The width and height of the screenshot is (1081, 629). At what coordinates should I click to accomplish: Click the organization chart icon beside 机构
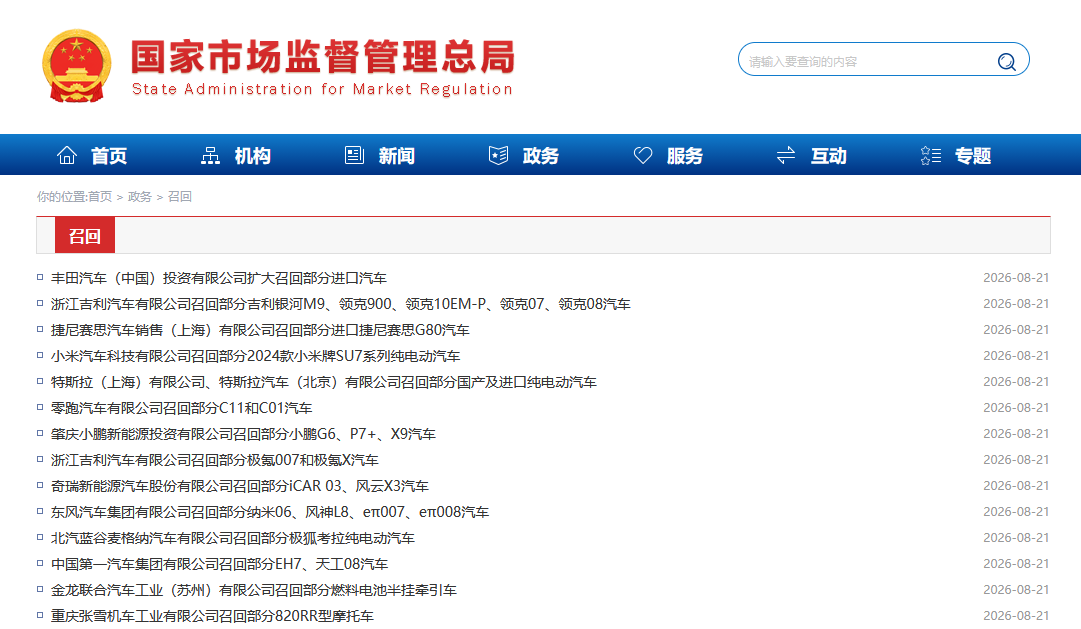[x=210, y=155]
